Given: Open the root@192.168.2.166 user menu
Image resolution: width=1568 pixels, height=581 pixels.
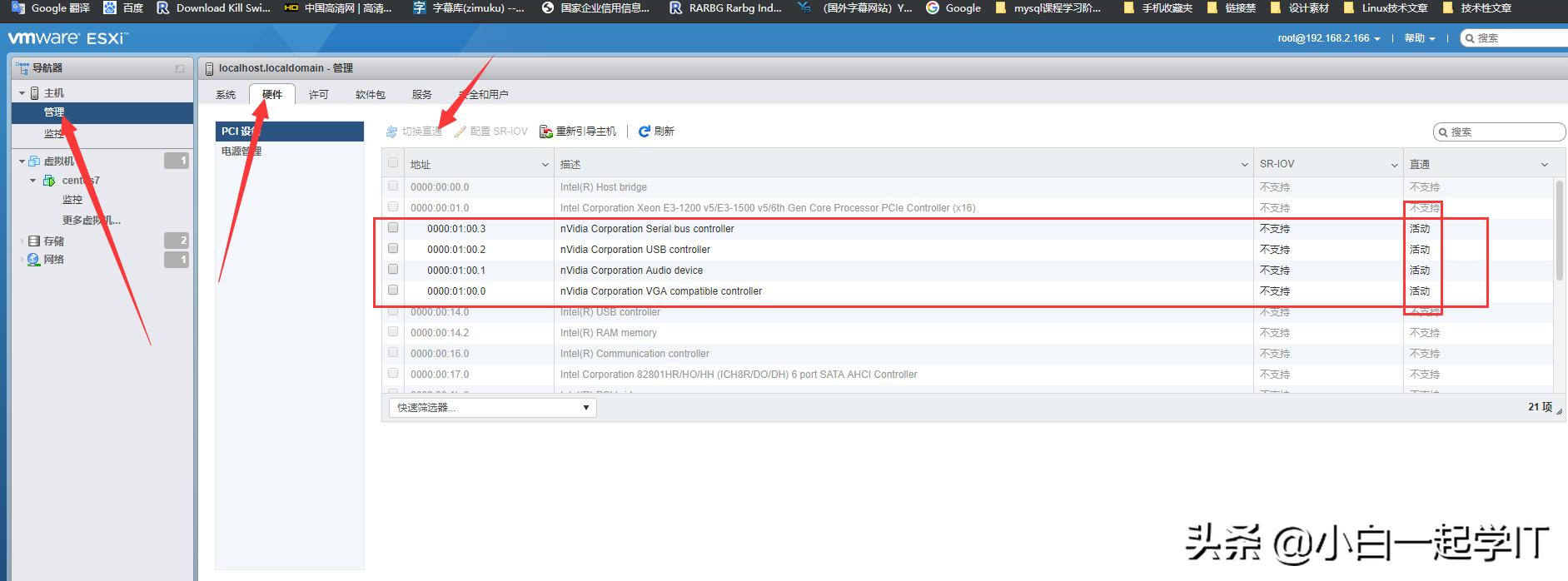Looking at the screenshot, I should 1329,38.
